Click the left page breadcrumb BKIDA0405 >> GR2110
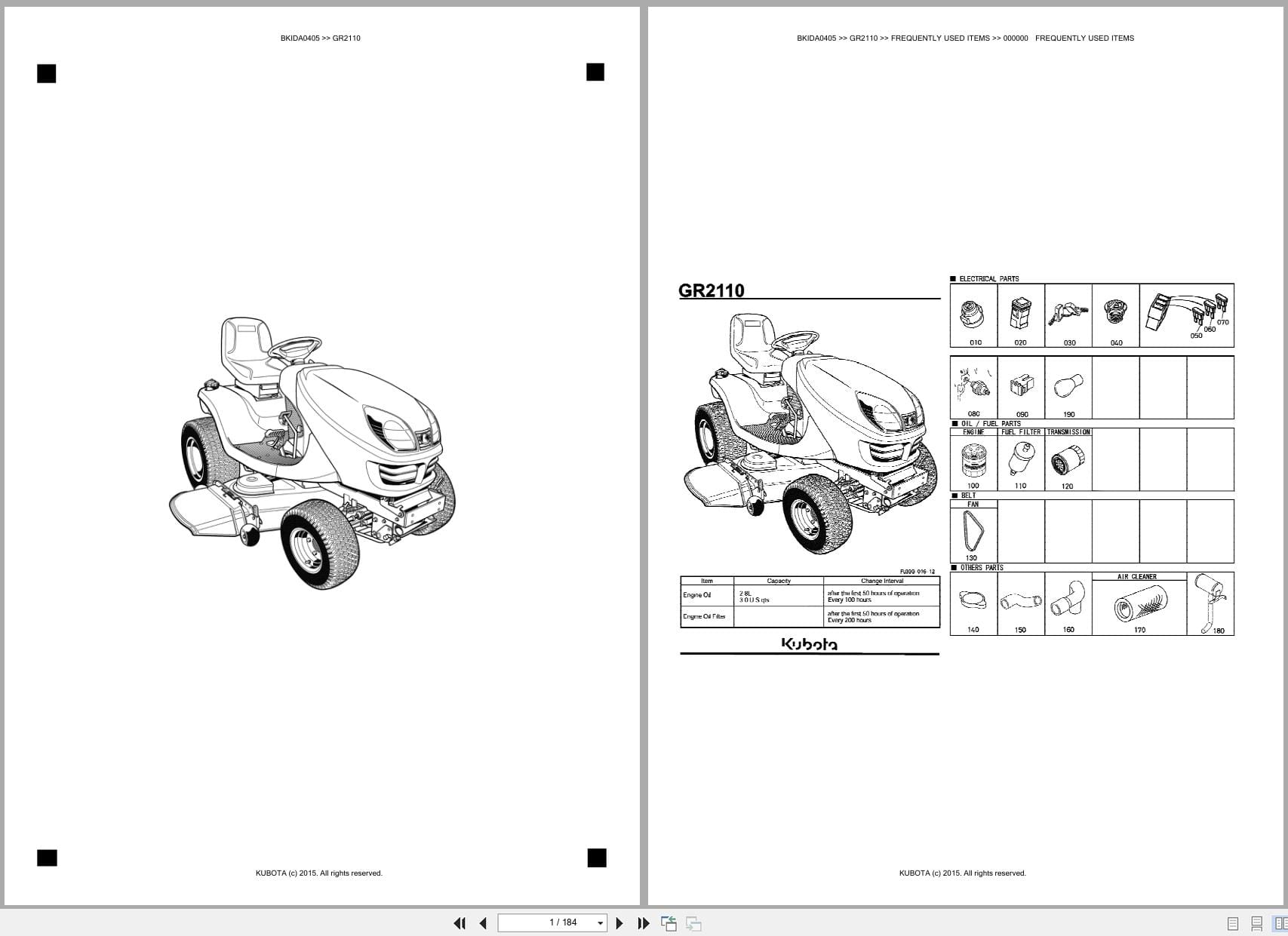 point(320,38)
